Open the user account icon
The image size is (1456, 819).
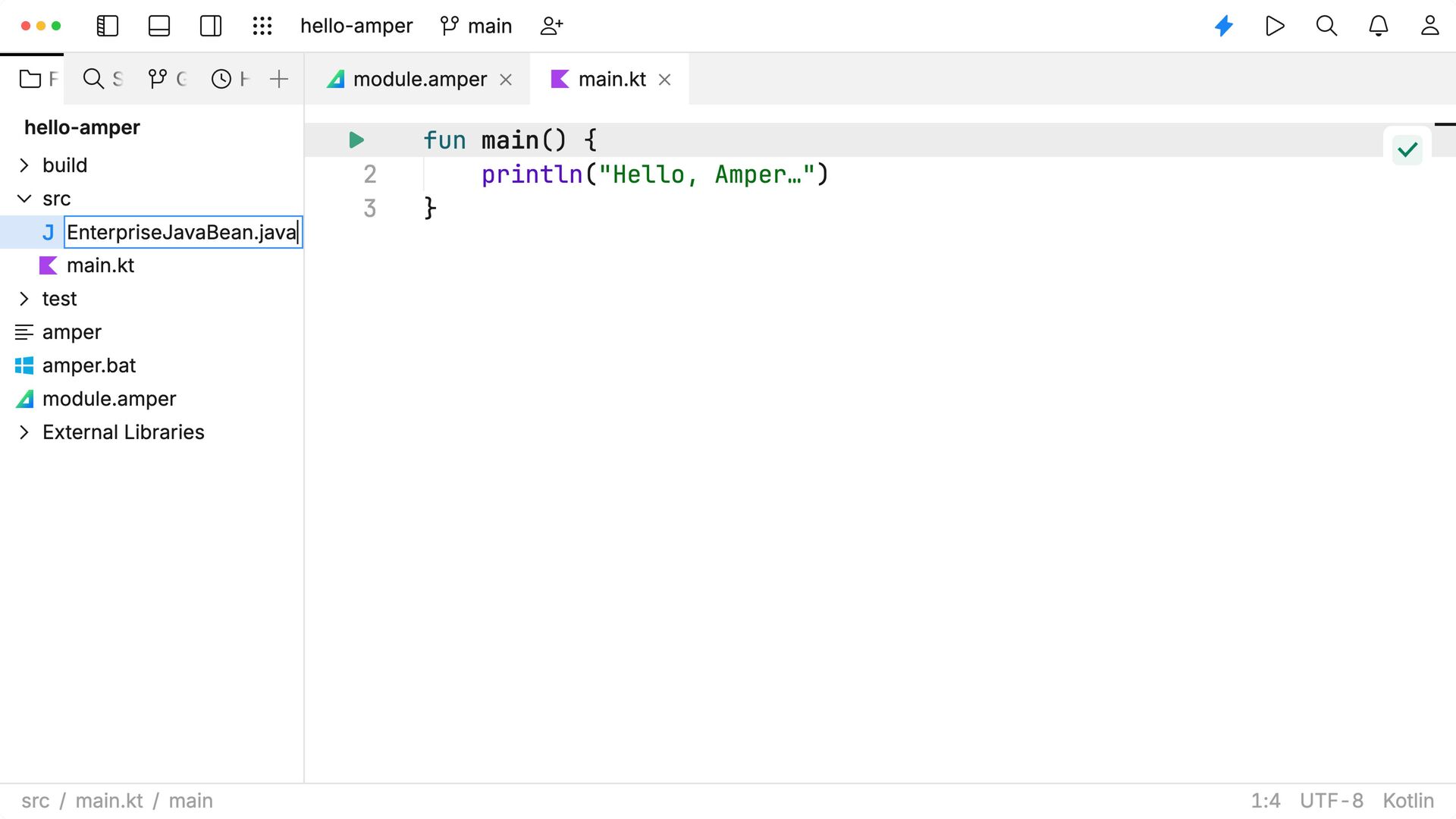click(1429, 26)
